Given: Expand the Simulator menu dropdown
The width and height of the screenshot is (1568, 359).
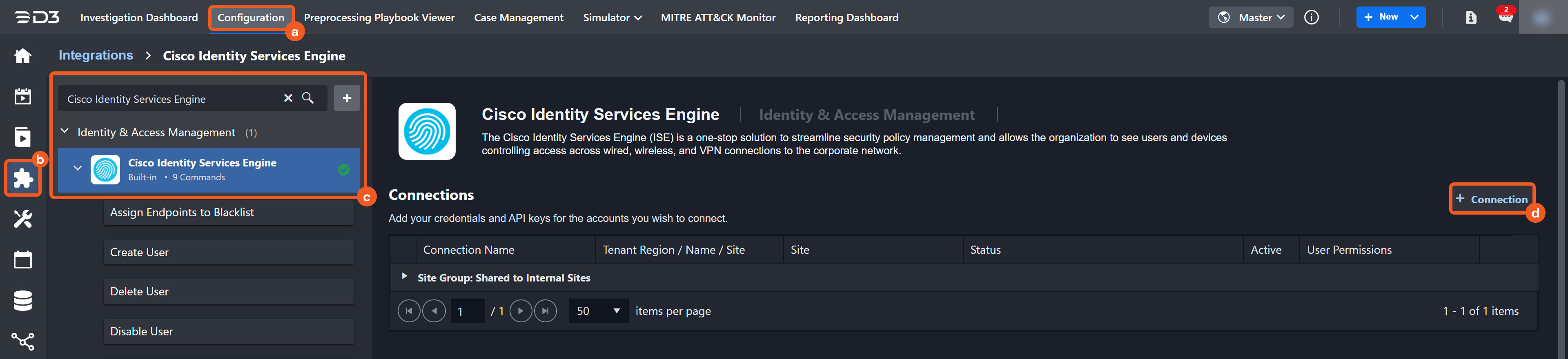Looking at the screenshot, I should tap(612, 18).
